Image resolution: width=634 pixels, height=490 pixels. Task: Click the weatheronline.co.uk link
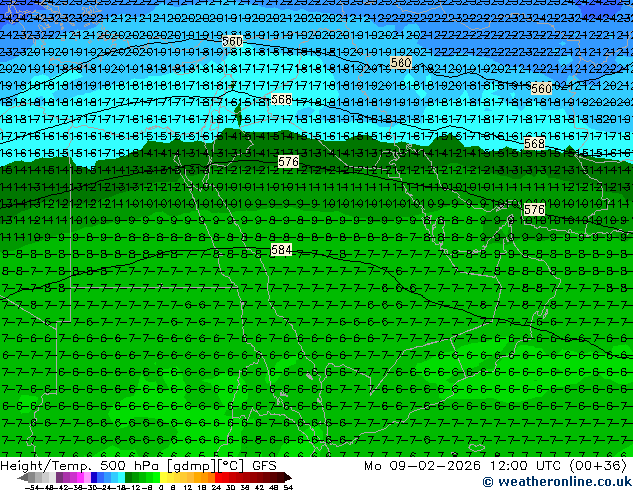[557, 482]
